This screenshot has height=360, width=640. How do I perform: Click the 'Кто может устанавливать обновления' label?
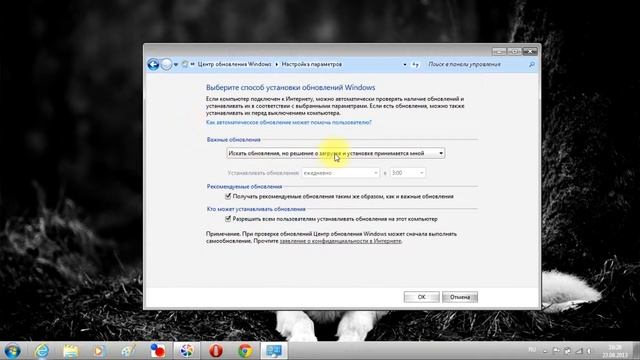pos(256,209)
